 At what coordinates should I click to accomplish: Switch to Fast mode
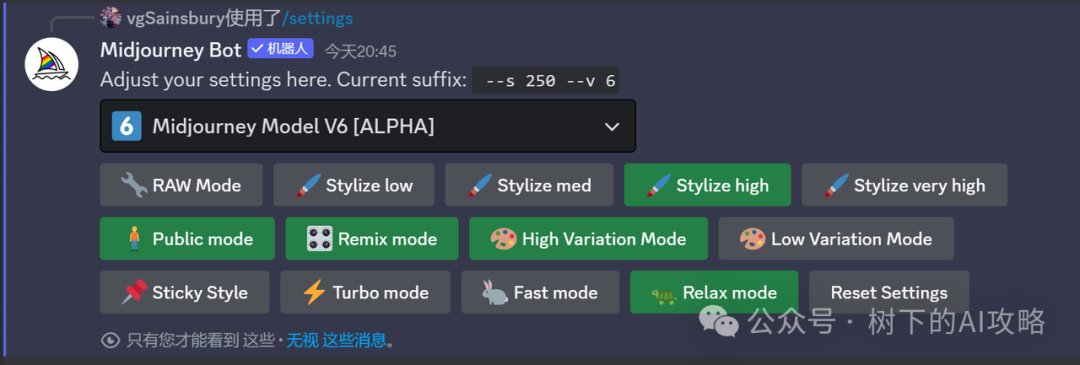click(540, 293)
